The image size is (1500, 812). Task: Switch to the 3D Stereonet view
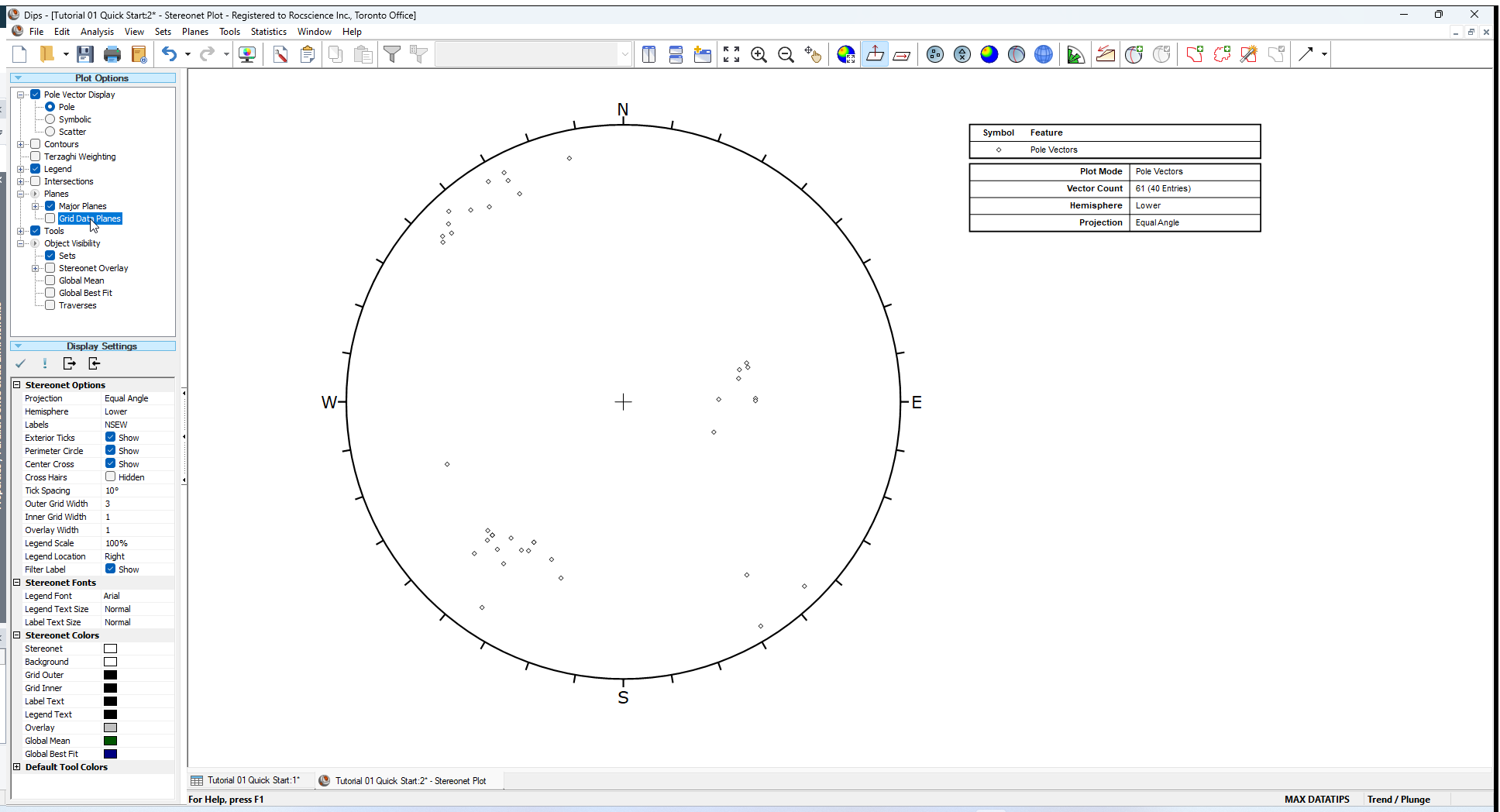point(1044,54)
